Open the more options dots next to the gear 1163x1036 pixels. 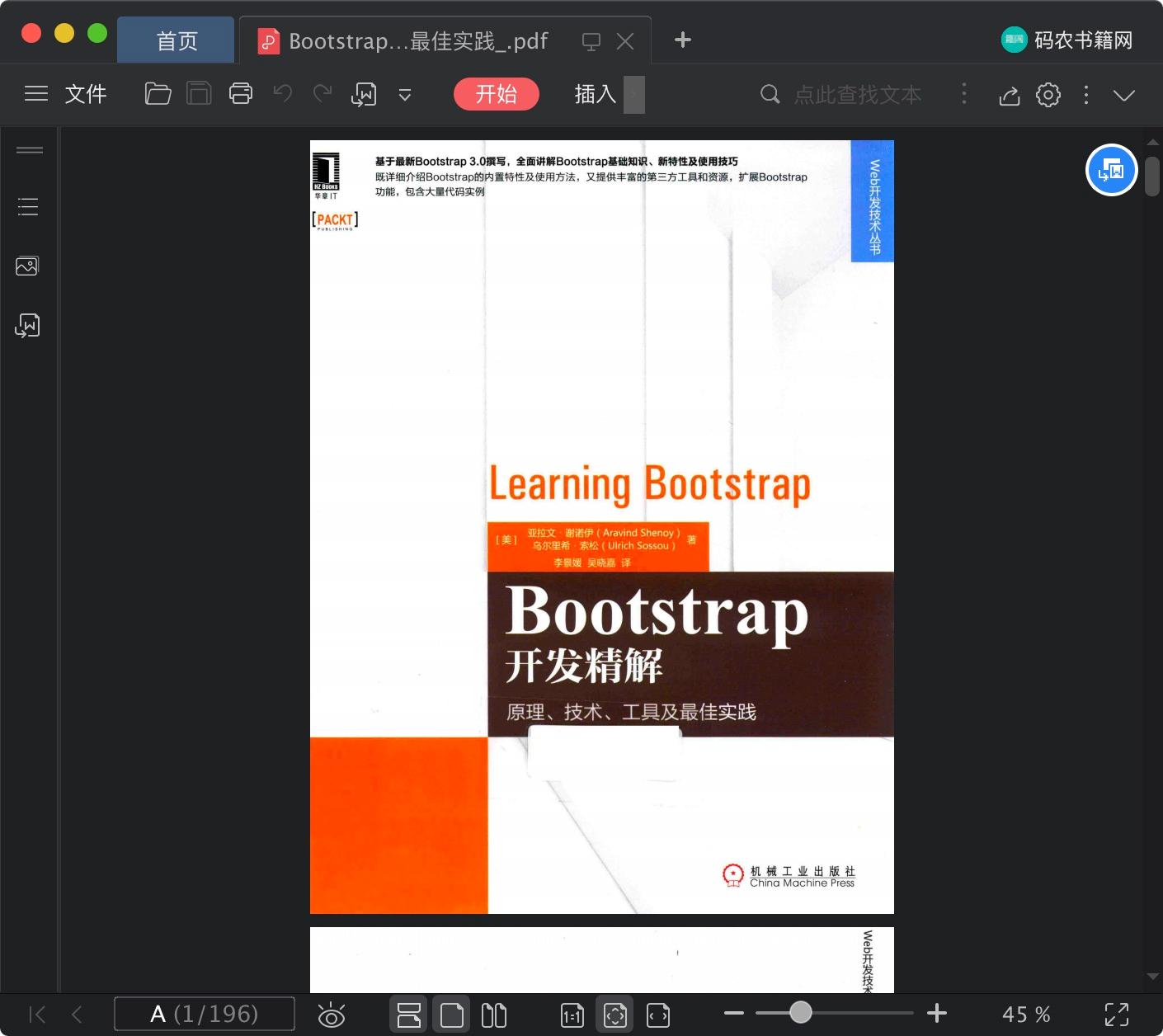[x=1086, y=95]
